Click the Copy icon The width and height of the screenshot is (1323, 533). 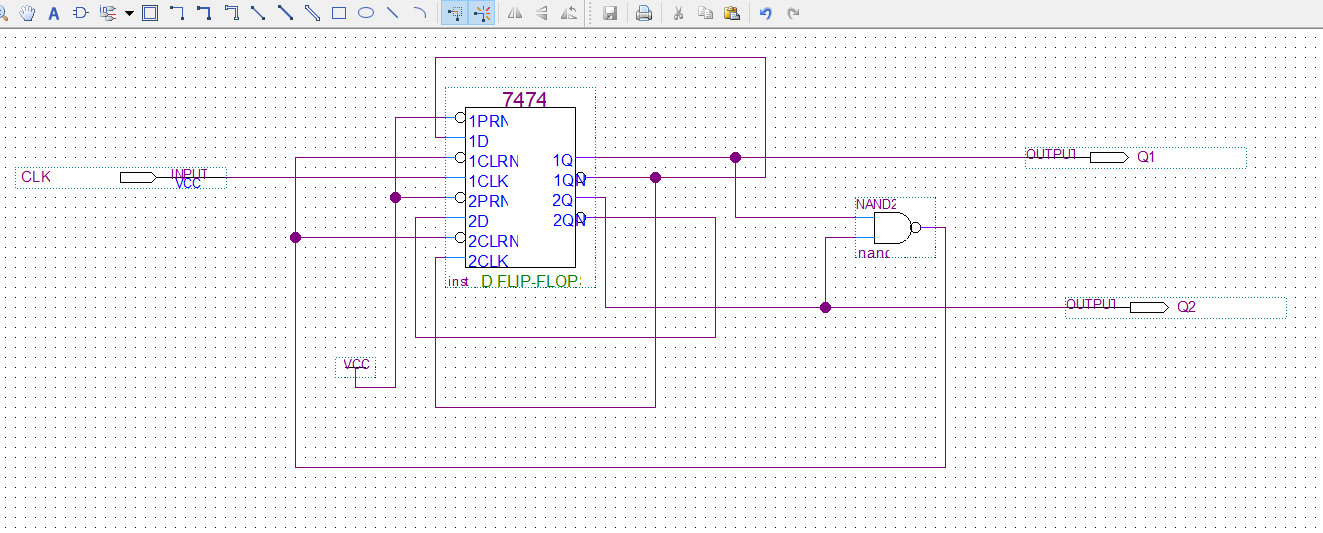705,13
